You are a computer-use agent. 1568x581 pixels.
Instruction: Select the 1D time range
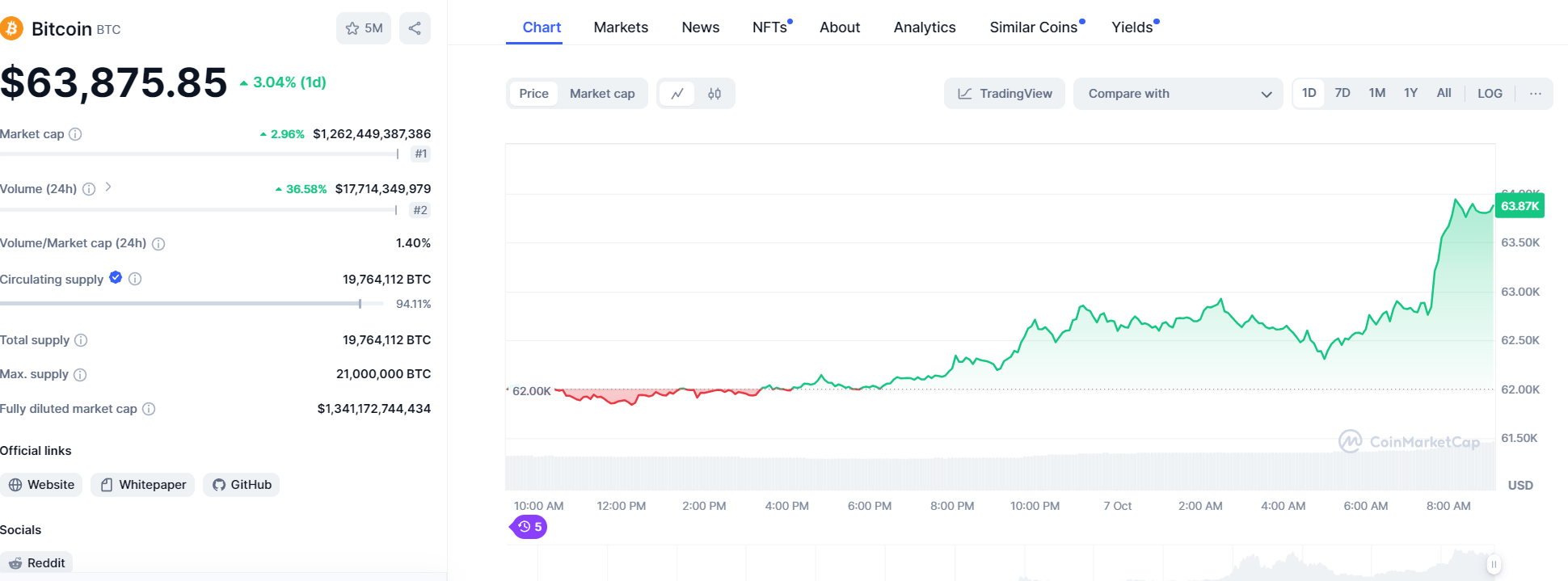(x=1309, y=93)
